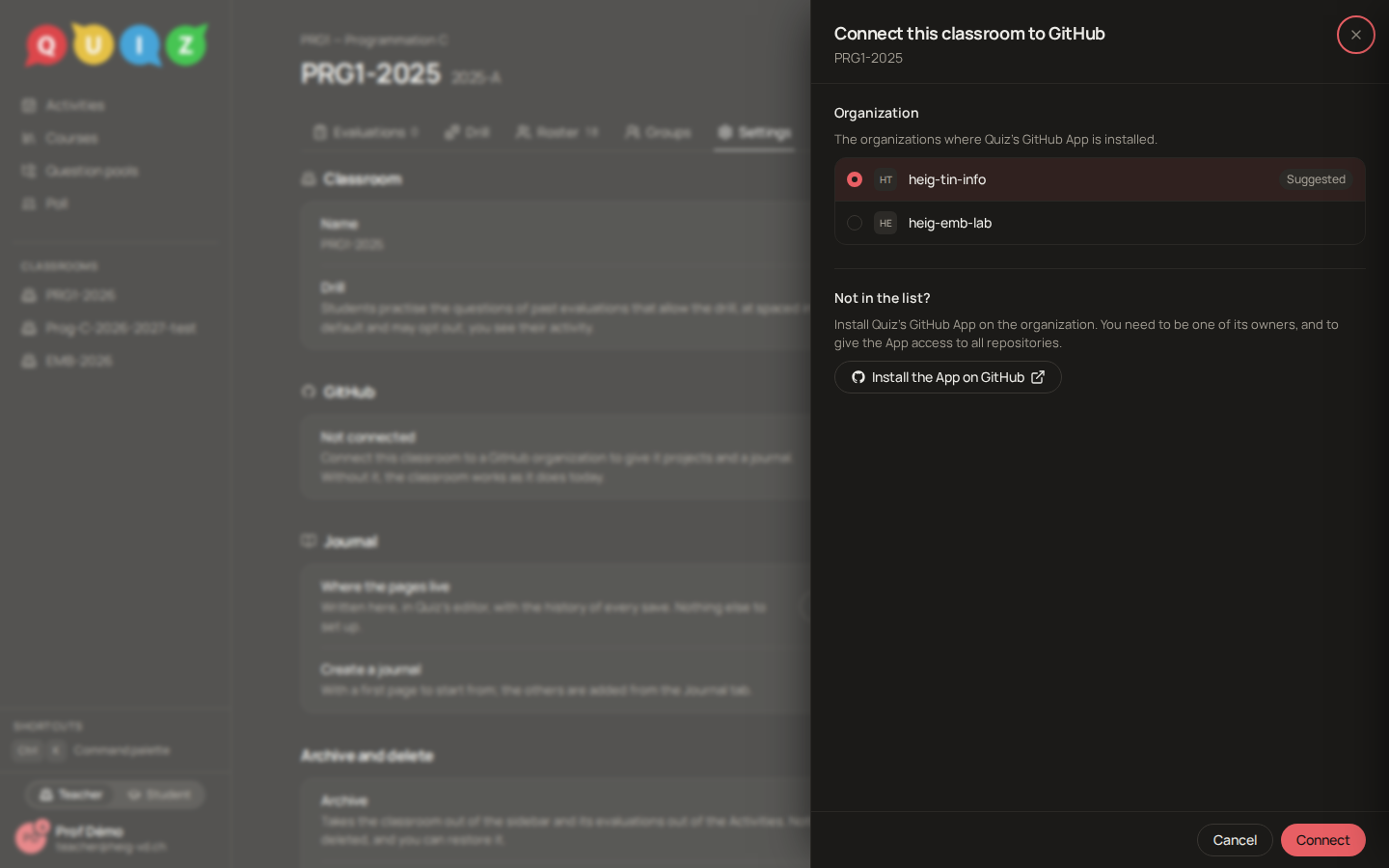Click the 'organizations where Quiz's GitHub App is installed' text
Viewport: 1389px width, 868px height.
click(x=995, y=139)
